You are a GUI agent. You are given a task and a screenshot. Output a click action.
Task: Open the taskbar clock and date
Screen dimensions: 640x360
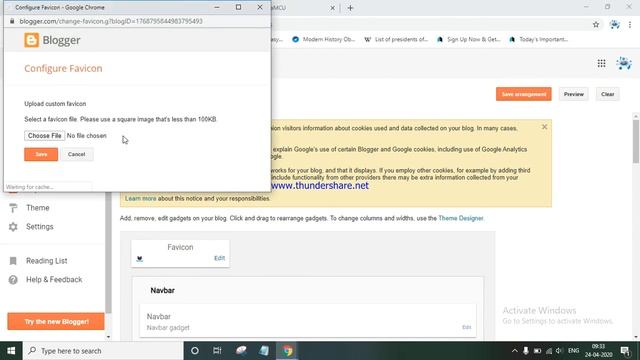pyautogui.click(x=598, y=351)
